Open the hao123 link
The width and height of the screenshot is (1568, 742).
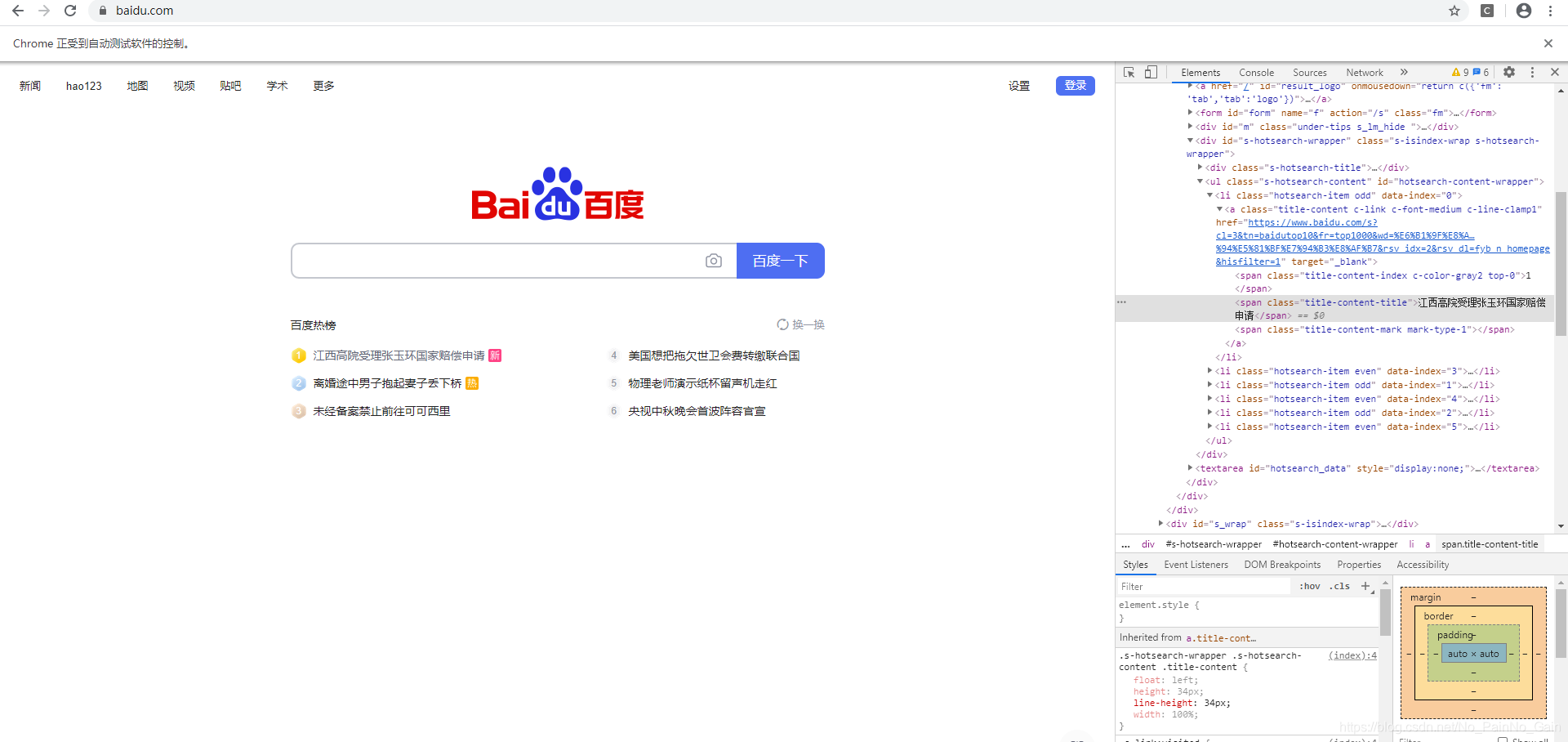tap(84, 86)
